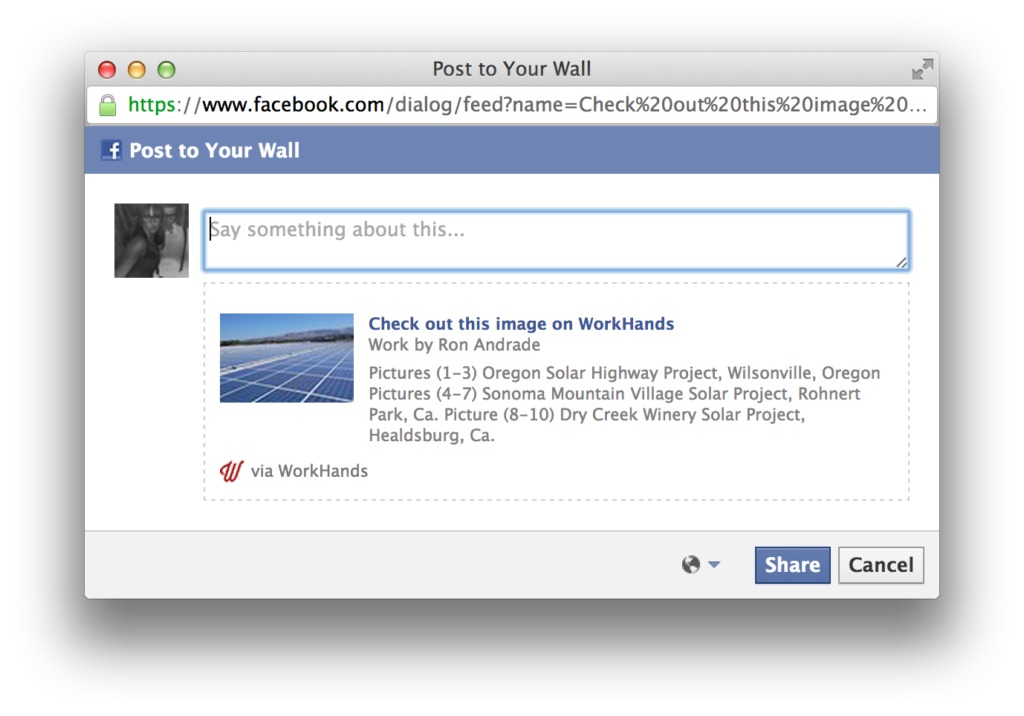Click the green SSL padlock icon
1024x716 pixels.
point(107,105)
